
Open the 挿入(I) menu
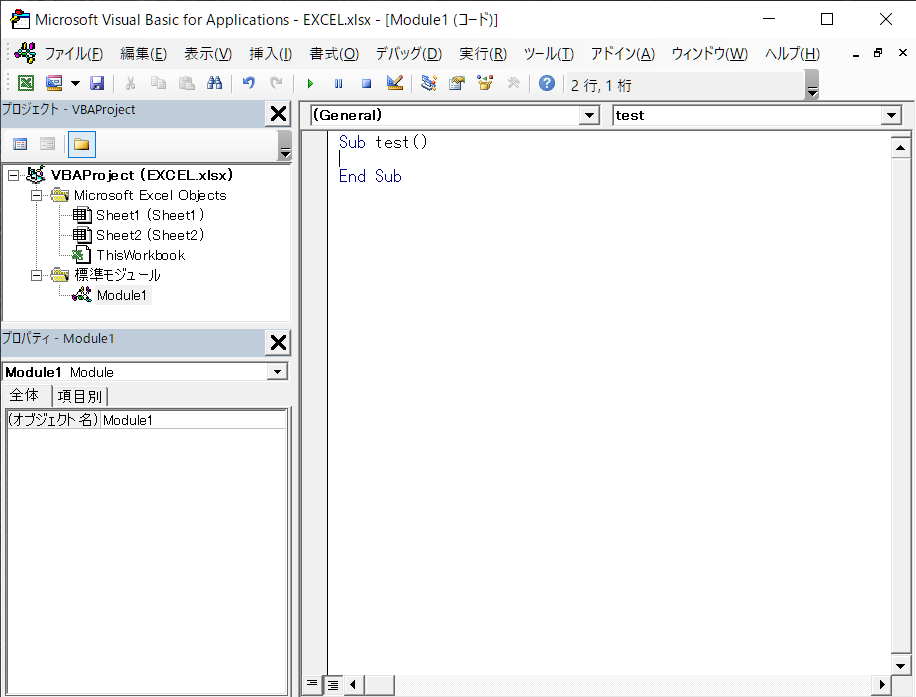click(x=270, y=54)
